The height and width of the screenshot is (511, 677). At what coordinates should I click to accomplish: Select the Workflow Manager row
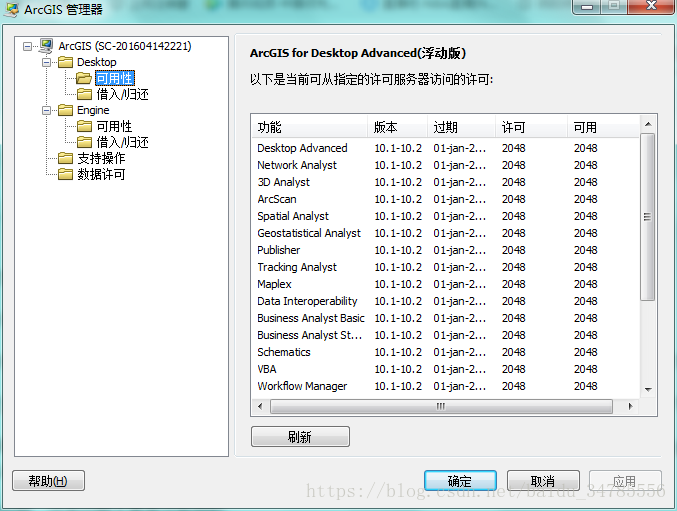pyautogui.click(x=445, y=386)
